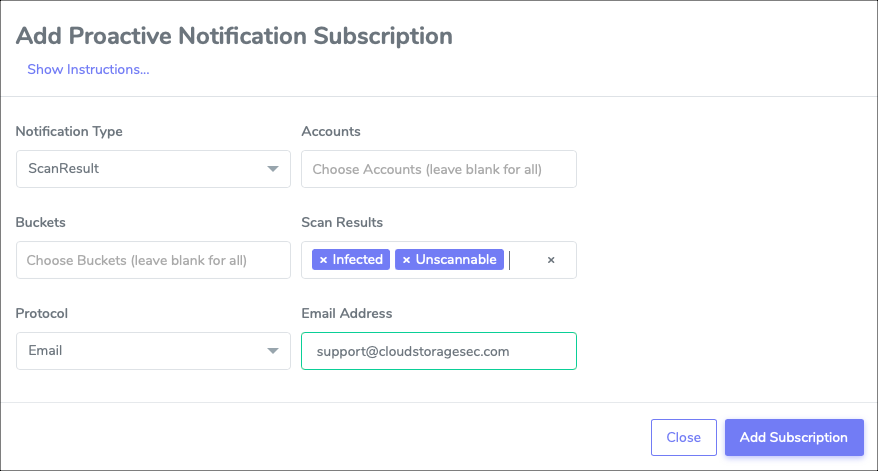Open the Show Instructions link

click(88, 69)
